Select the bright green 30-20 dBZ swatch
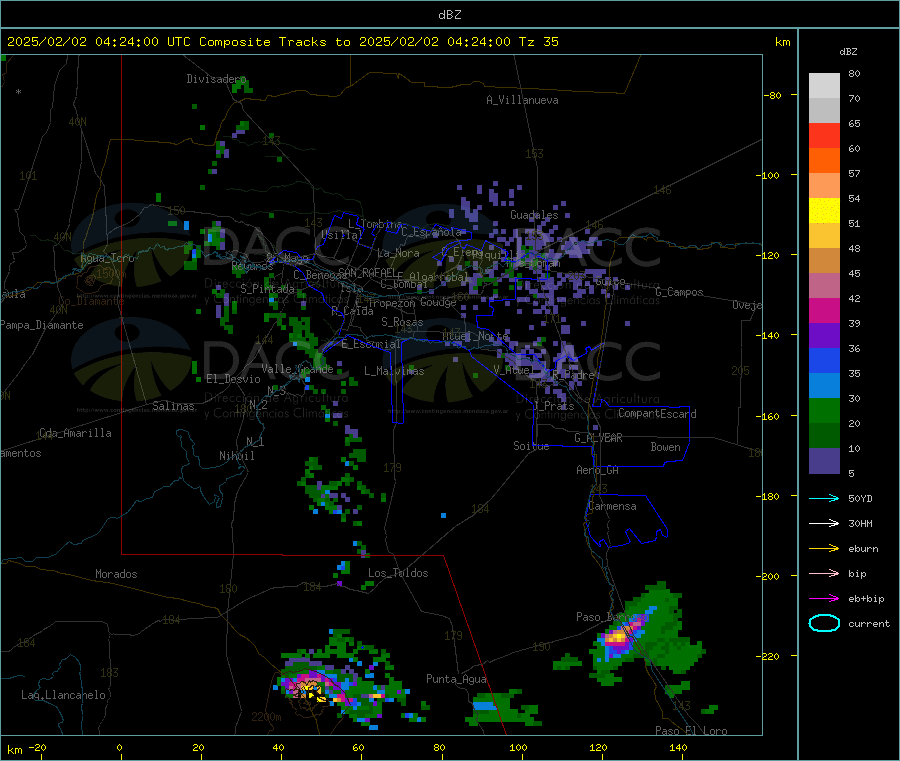This screenshot has width=900, height=761. click(824, 410)
